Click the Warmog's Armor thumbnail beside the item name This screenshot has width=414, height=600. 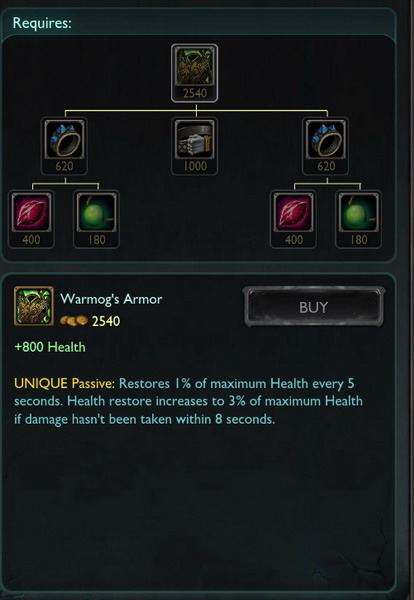pos(34,306)
